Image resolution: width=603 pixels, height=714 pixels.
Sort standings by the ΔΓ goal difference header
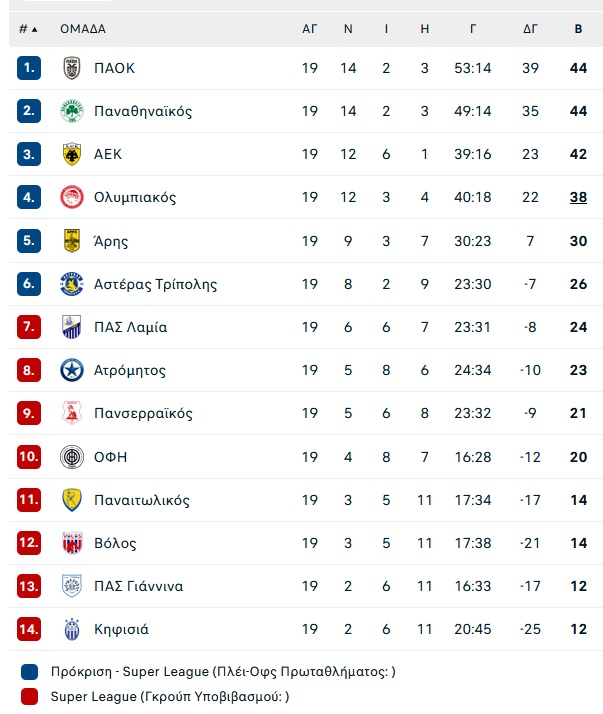pyautogui.click(x=530, y=29)
